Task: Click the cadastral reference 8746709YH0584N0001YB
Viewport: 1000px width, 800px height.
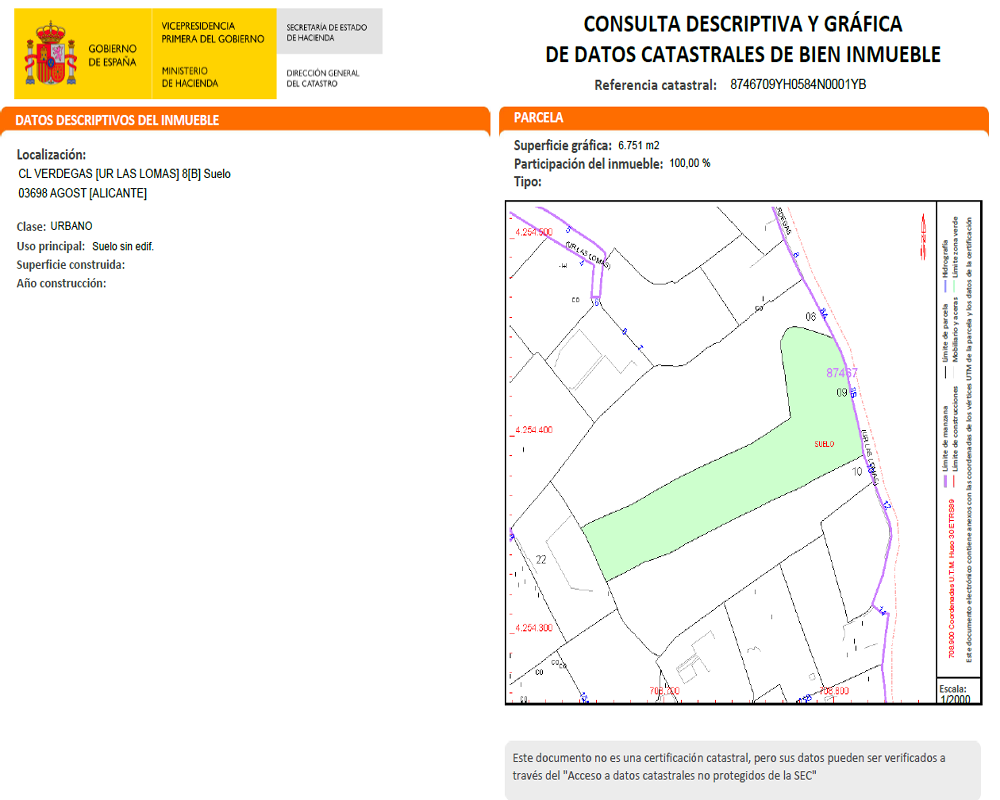Action: tap(798, 84)
